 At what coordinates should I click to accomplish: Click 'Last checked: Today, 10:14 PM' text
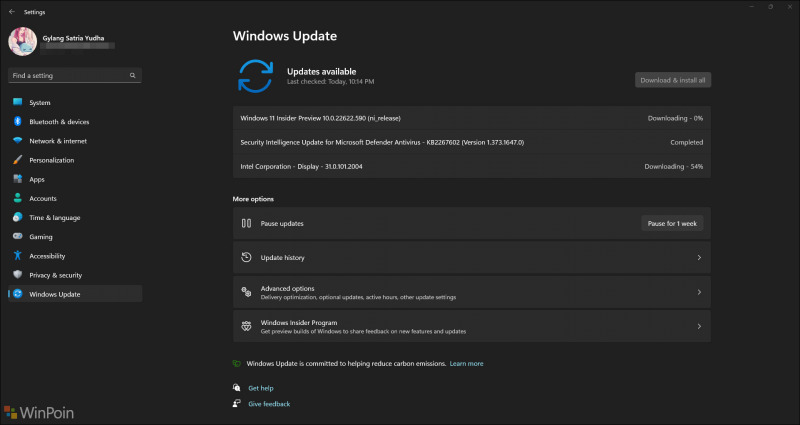(x=330, y=82)
